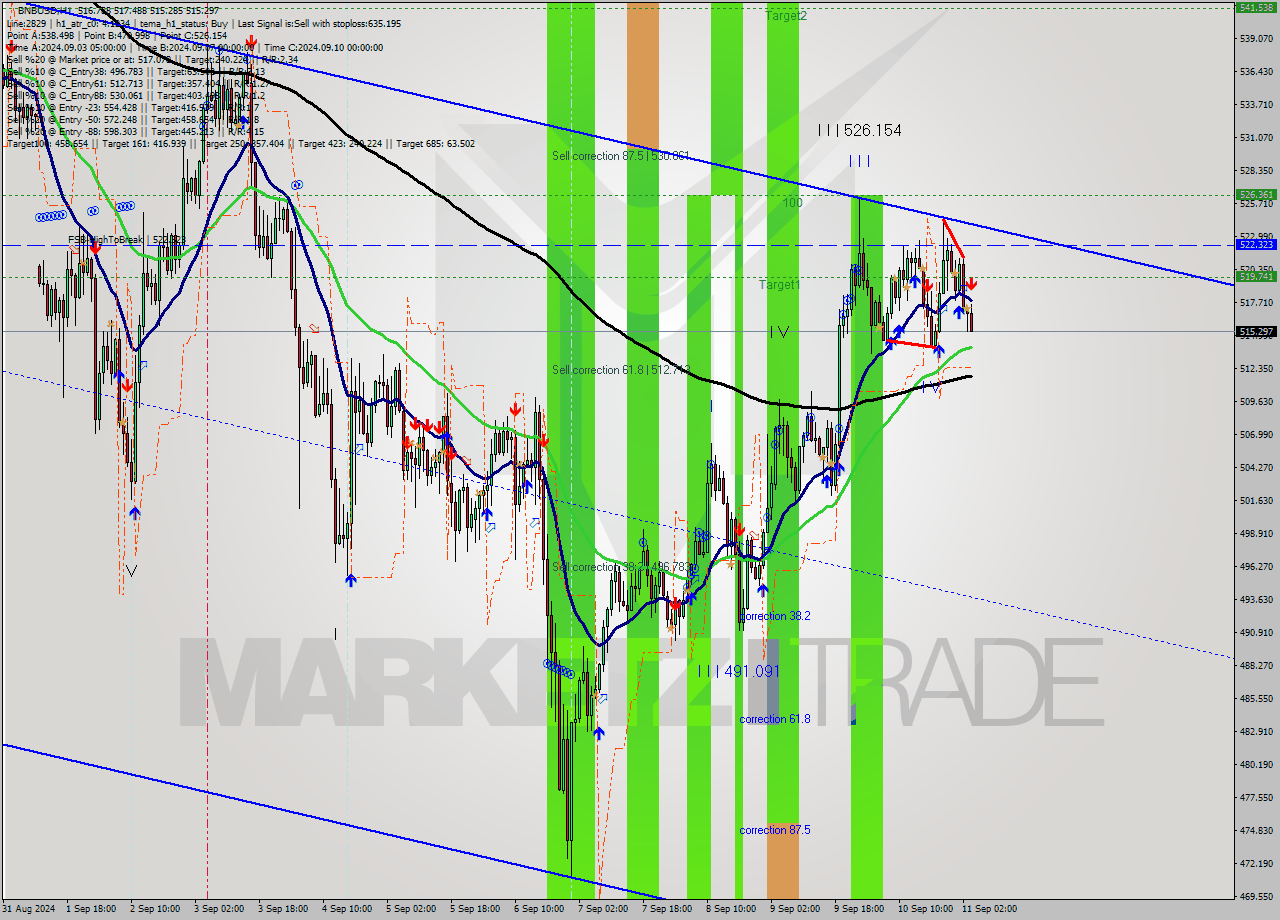
Task: Click the 490.910 price axis value
Action: pyautogui.click(x=1255, y=632)
